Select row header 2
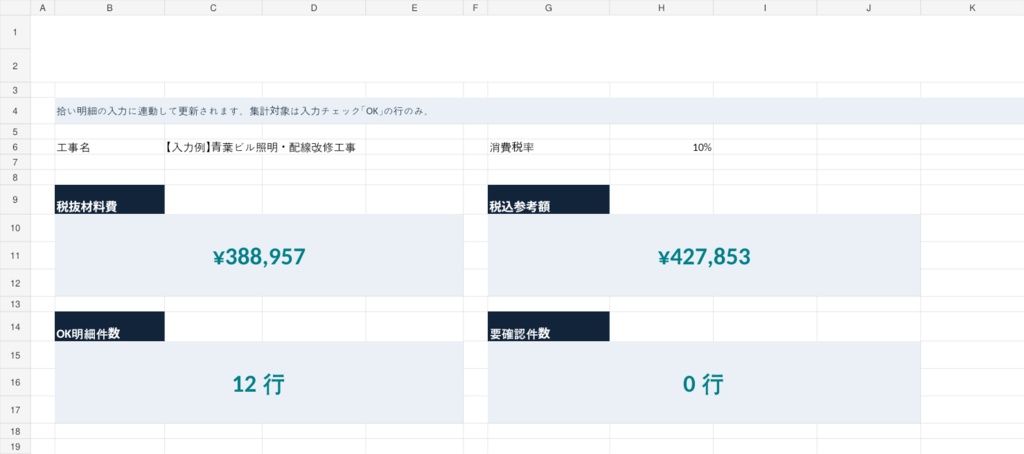Image resolution: width=1024 pixels, height=454 pixels. (x=16, y=65)
